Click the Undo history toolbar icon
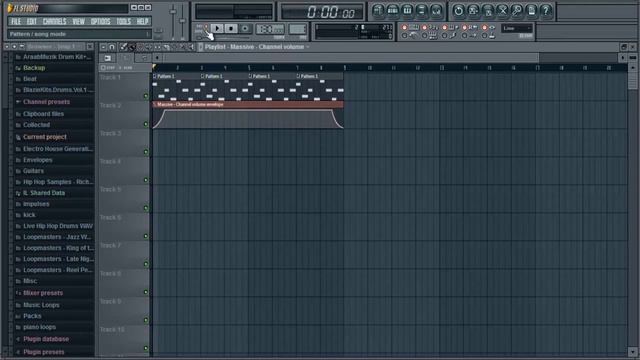The width and height of the screenshot is (640, 360). [x=458, y=11]
